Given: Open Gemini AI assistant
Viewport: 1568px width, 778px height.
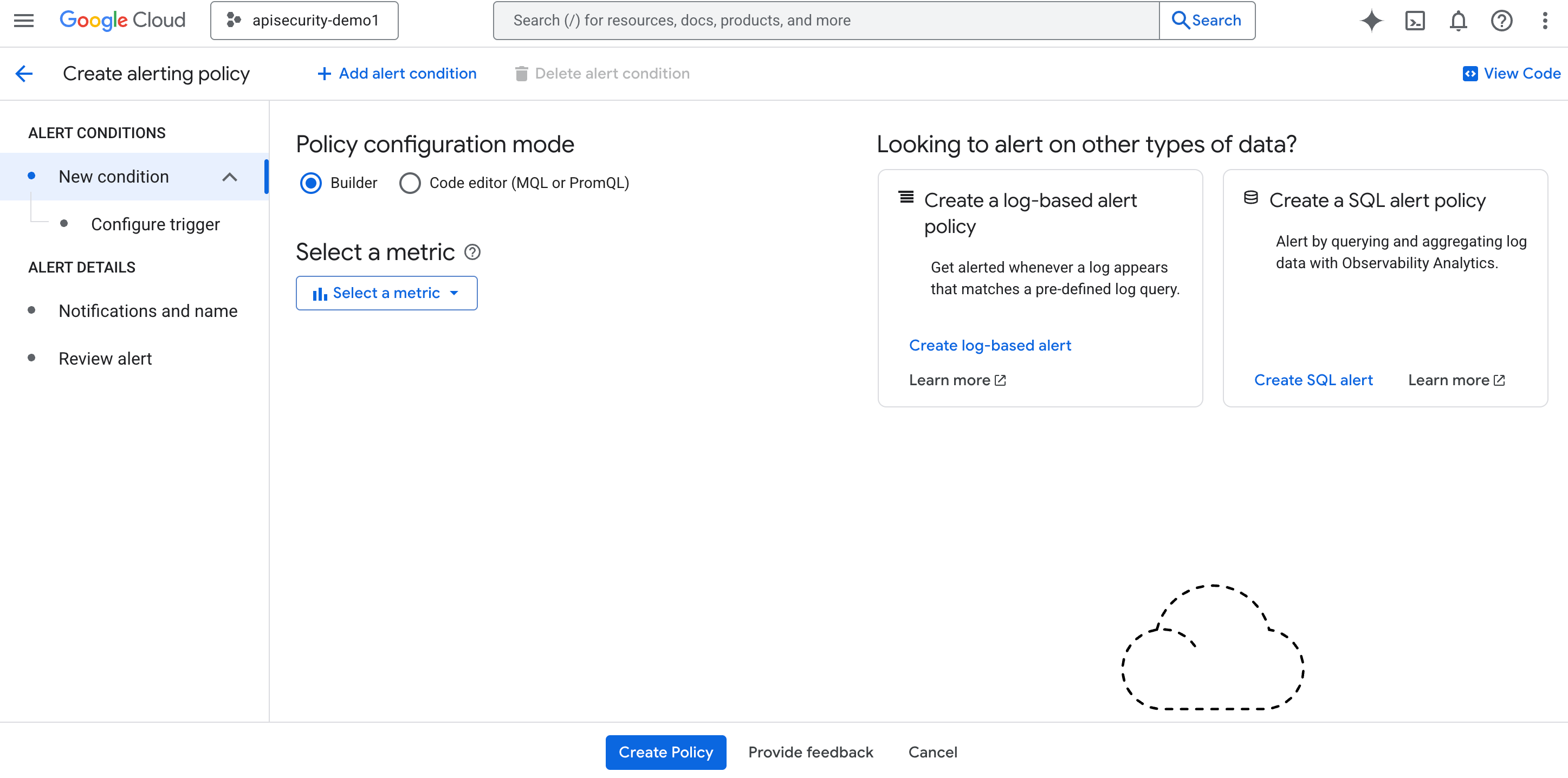Looking at the screenshot, I should coord(1371,20).
